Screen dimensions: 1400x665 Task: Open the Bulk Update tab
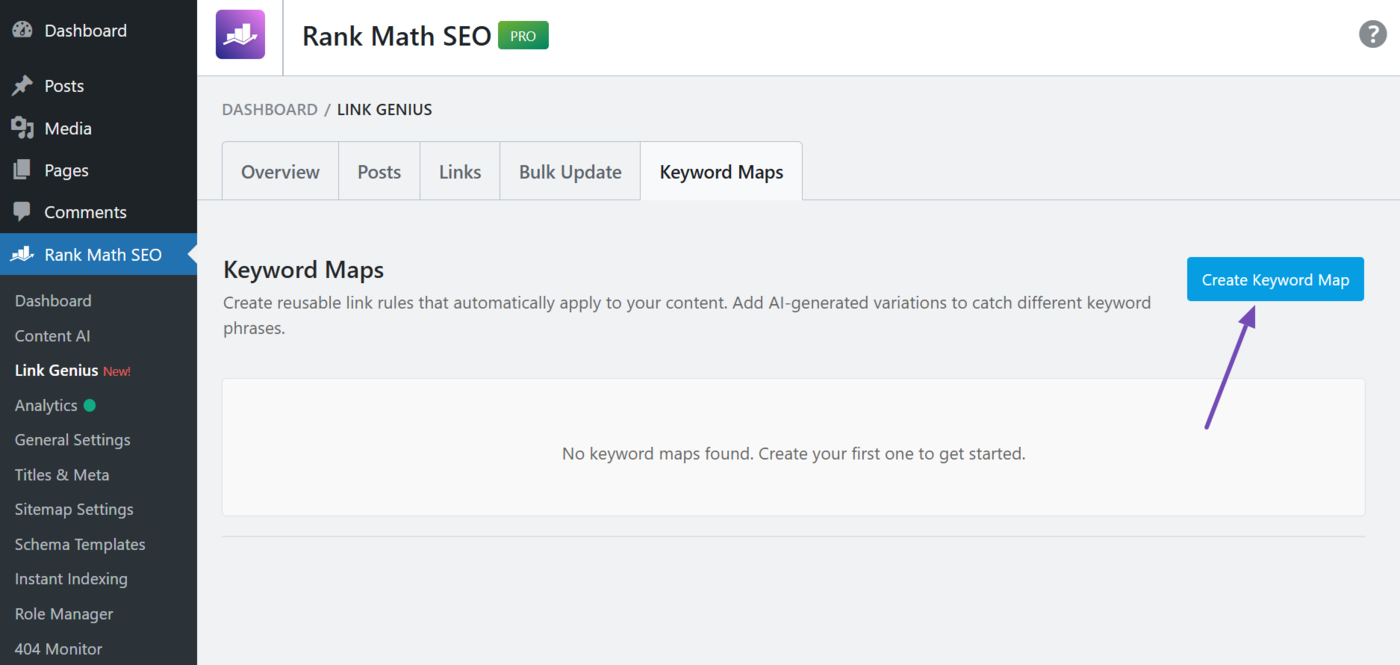pyautogui.click(x=570, y=171)
